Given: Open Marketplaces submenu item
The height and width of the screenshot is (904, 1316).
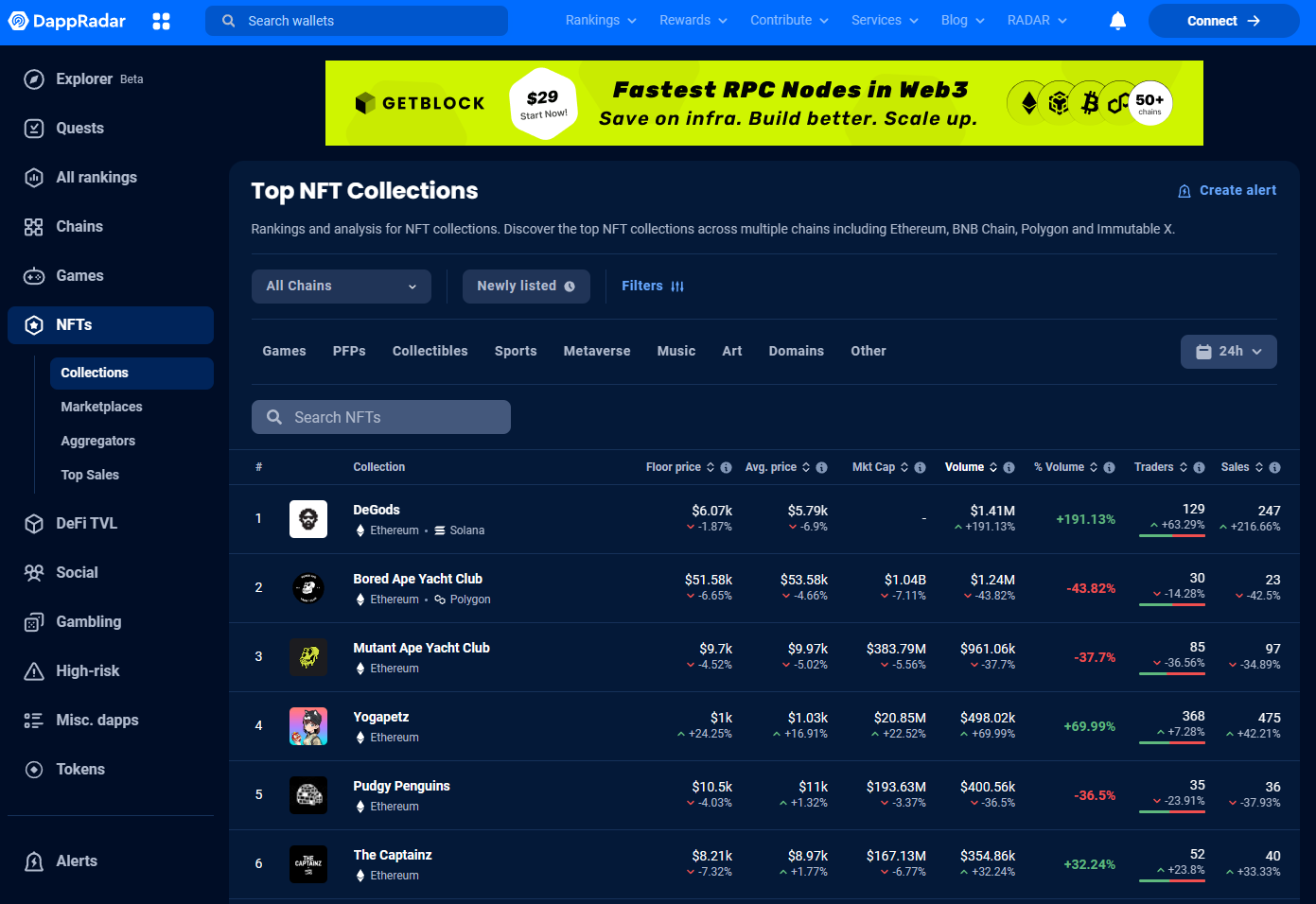Looking at the screenshot, I should 101,407.
